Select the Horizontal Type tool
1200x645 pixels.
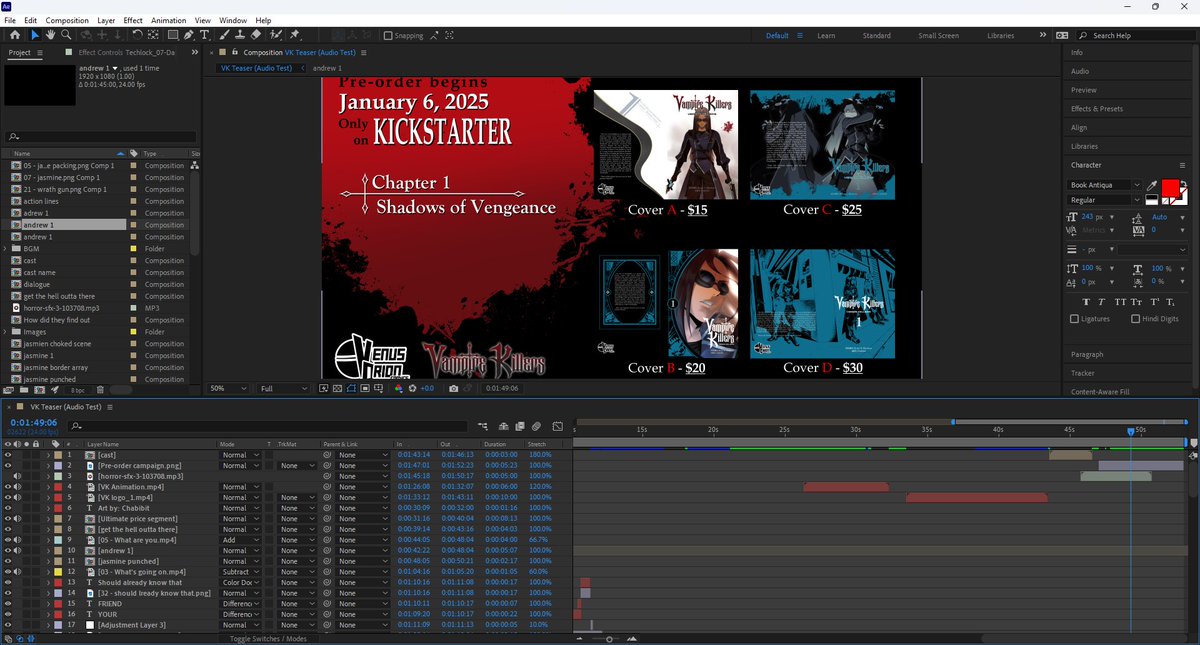[x=205, y=35]
